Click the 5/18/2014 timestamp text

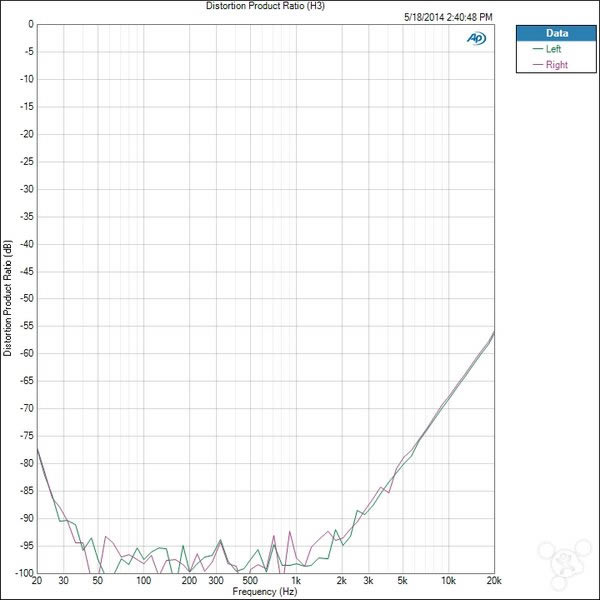tap(447, 17)
